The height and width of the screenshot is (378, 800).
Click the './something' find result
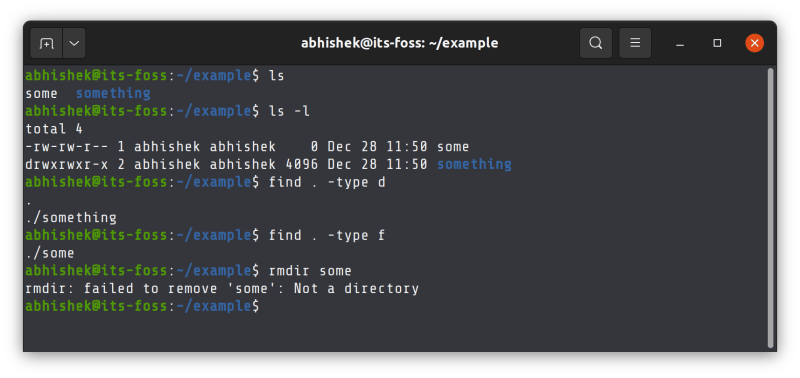coord(71,218)
